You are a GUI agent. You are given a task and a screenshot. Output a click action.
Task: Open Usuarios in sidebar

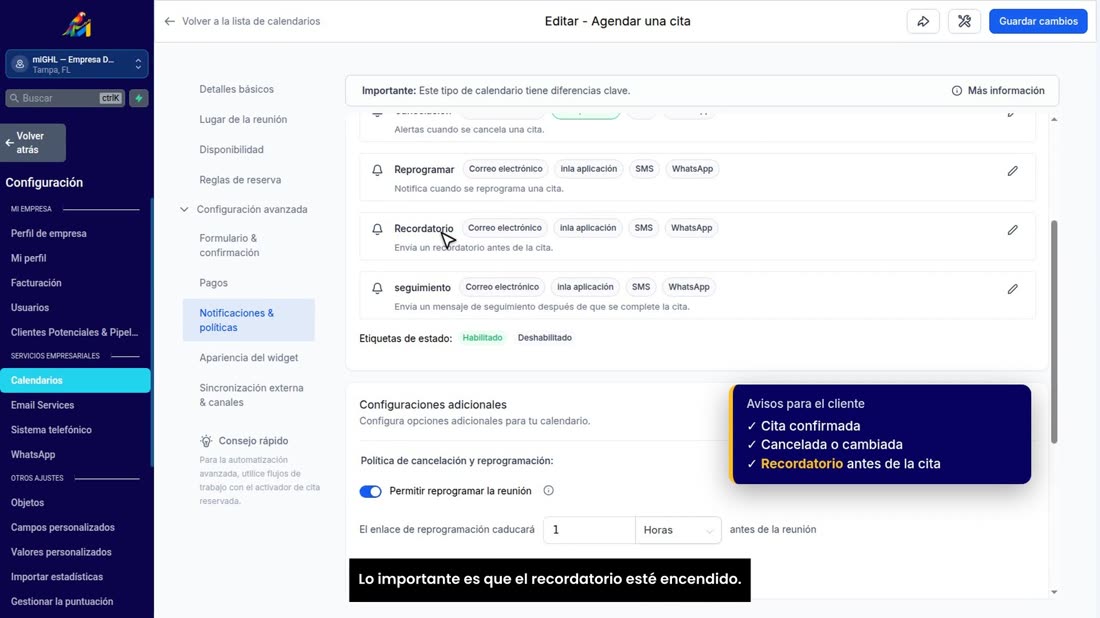(29, 307)
